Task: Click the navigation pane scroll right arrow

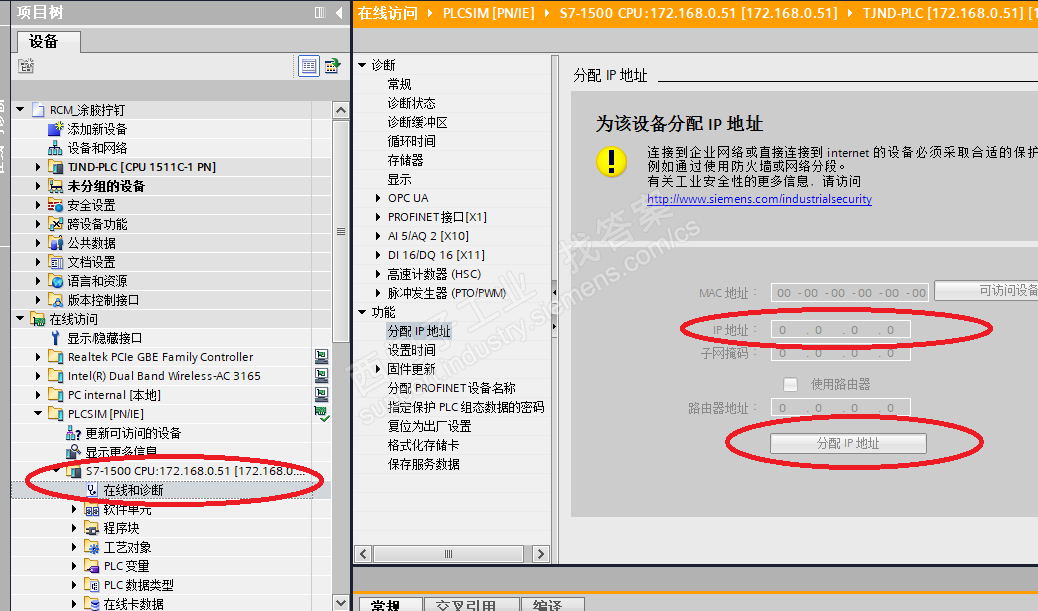Action: point(541,554)
